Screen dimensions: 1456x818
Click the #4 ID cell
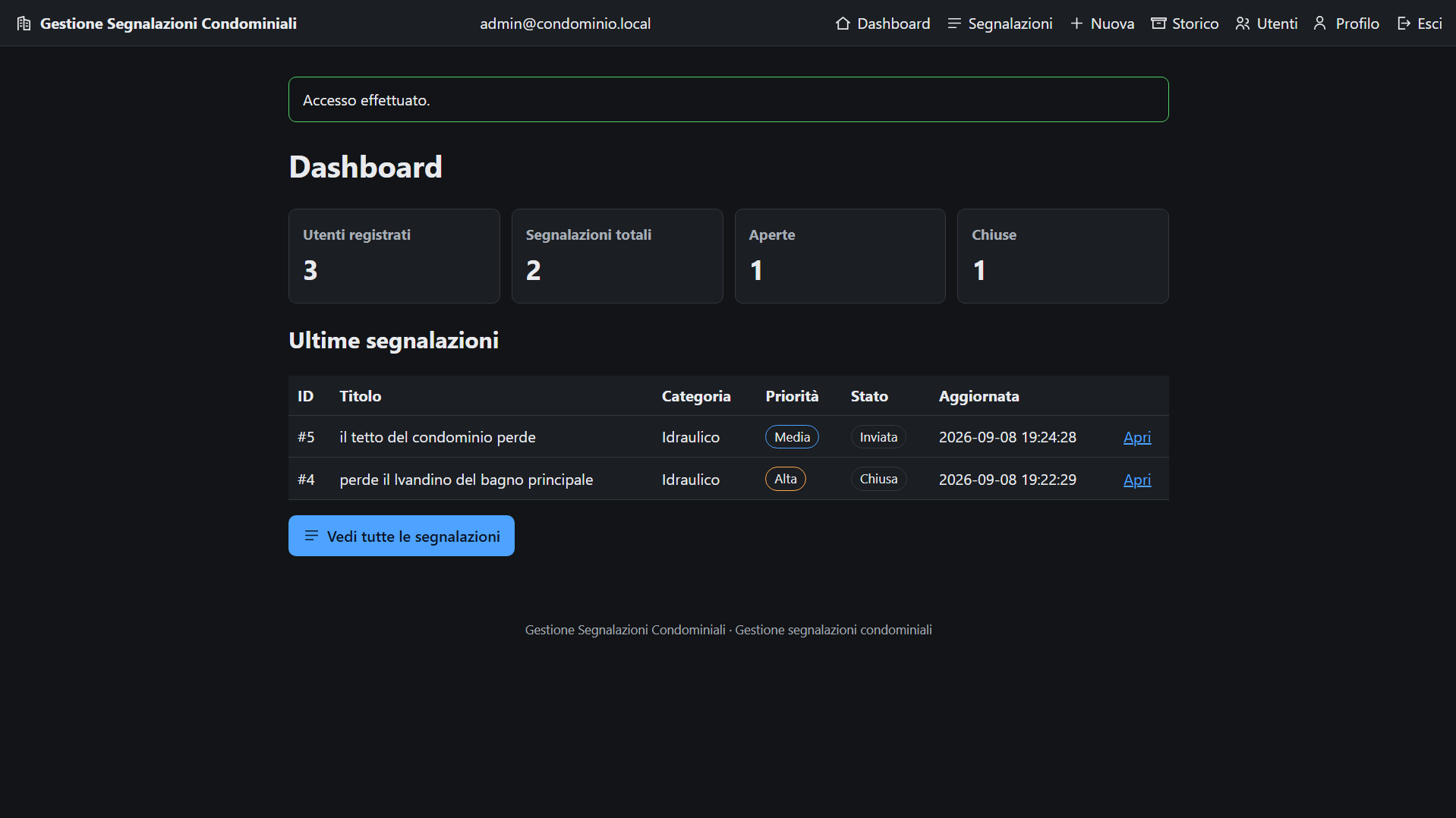306,480
